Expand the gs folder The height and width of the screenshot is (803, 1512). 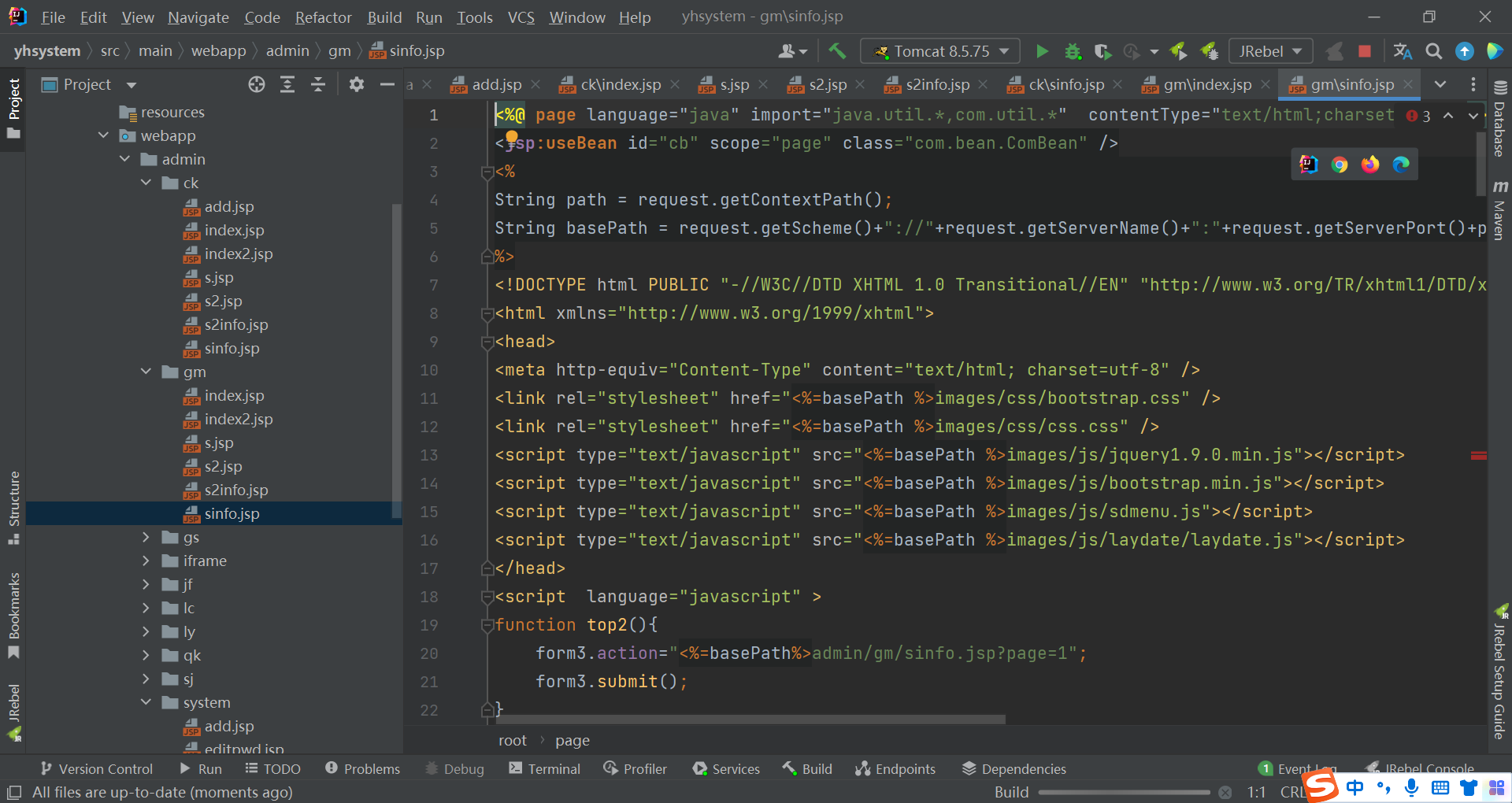(146, 537)
